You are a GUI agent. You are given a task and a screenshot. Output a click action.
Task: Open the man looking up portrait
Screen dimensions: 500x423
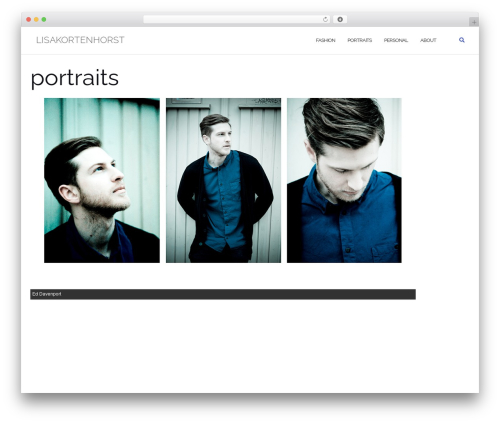click(102, 180)
